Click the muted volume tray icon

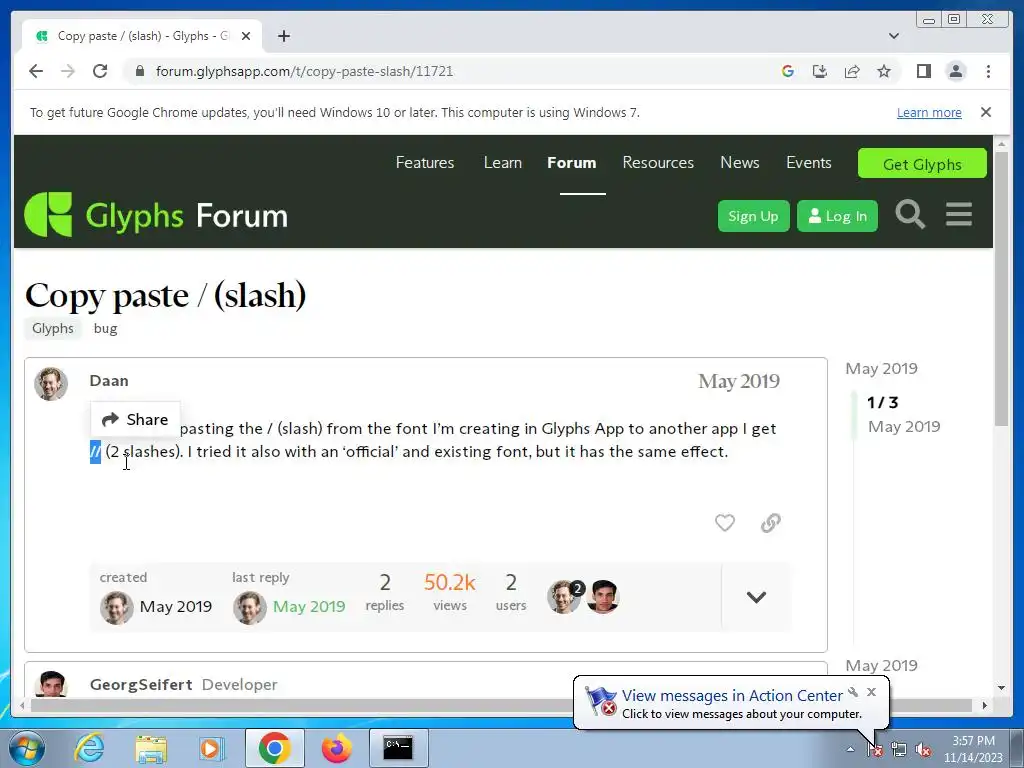[x=923, y=750]
